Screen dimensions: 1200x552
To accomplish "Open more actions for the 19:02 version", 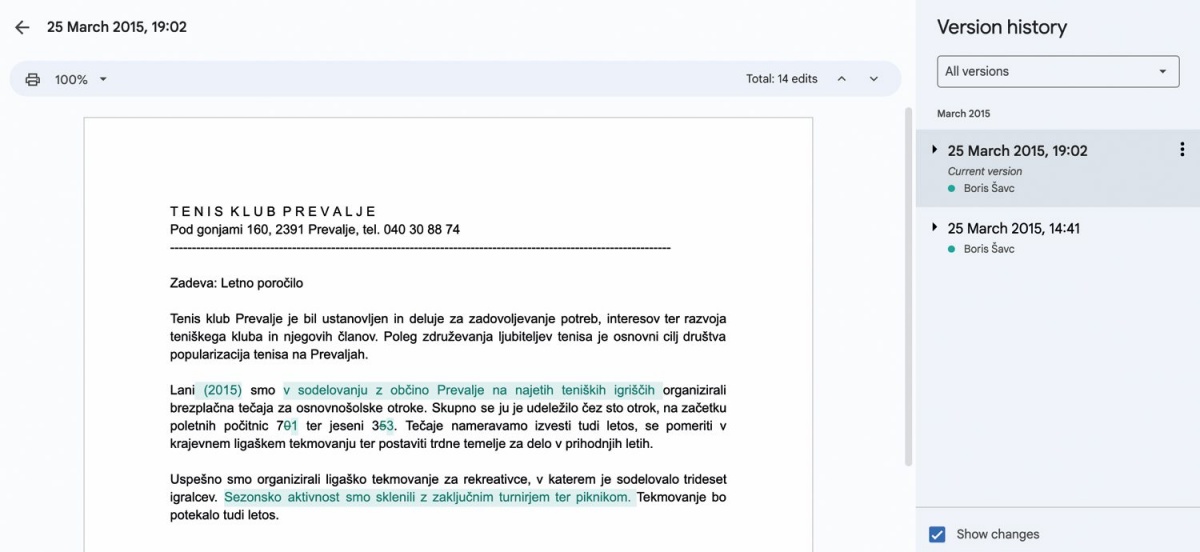I will [x=1182, y=150].
